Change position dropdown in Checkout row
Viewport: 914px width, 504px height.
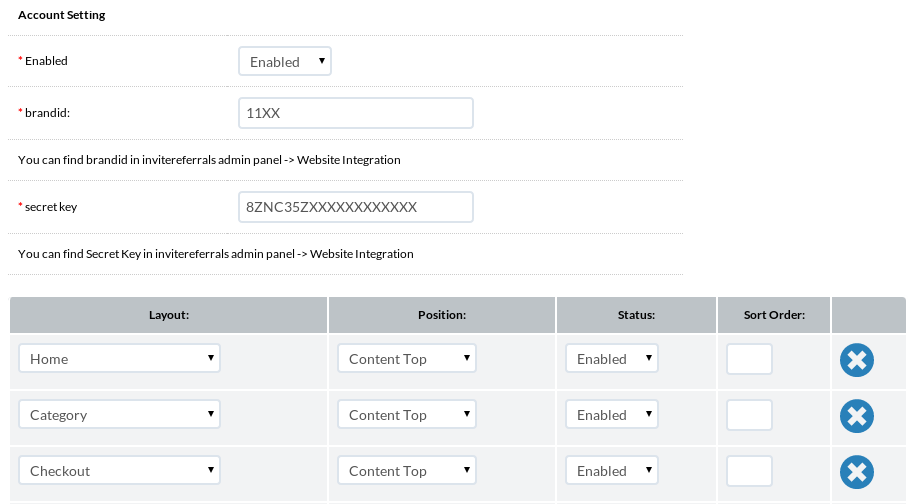(x=407, y=470)
